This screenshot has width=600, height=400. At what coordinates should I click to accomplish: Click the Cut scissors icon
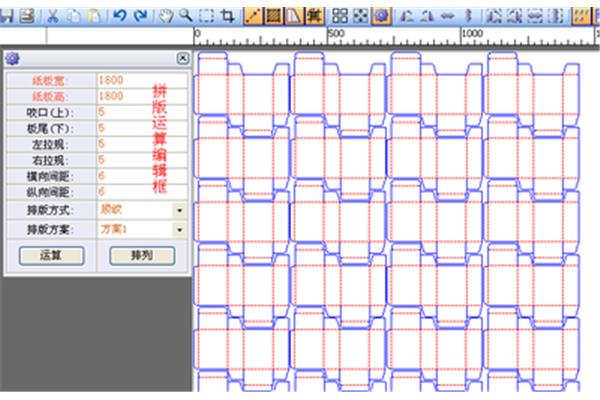pos(52,16)
